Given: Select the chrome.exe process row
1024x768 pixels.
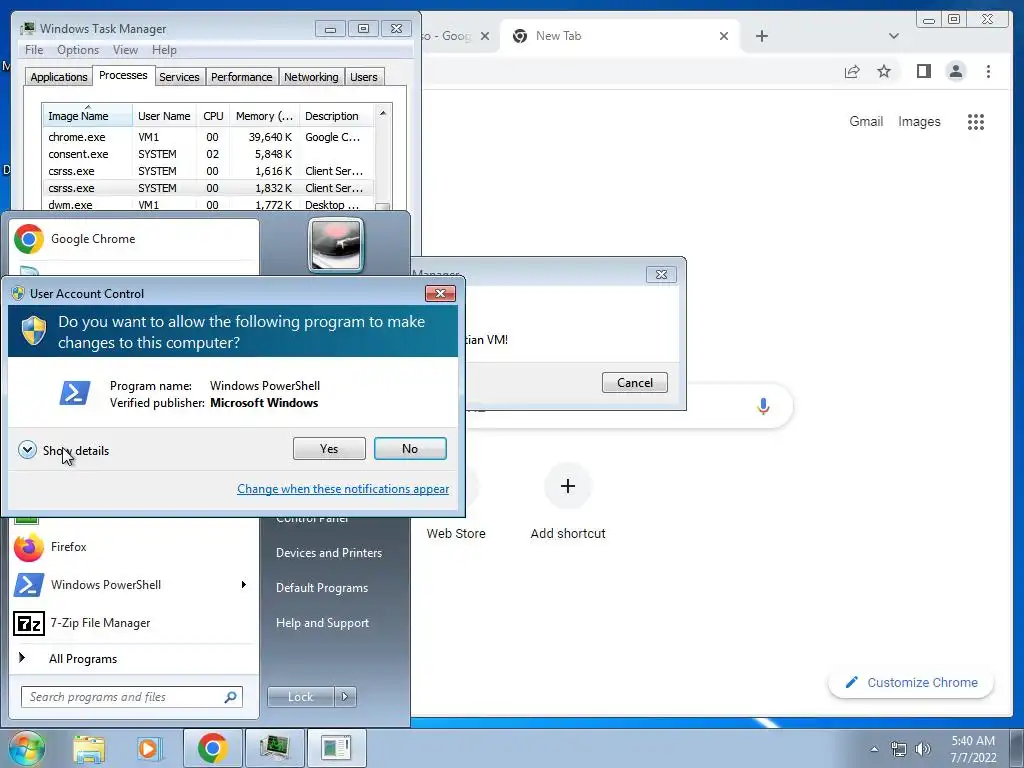Looking at the screenshot, I should tap(208, 137).
